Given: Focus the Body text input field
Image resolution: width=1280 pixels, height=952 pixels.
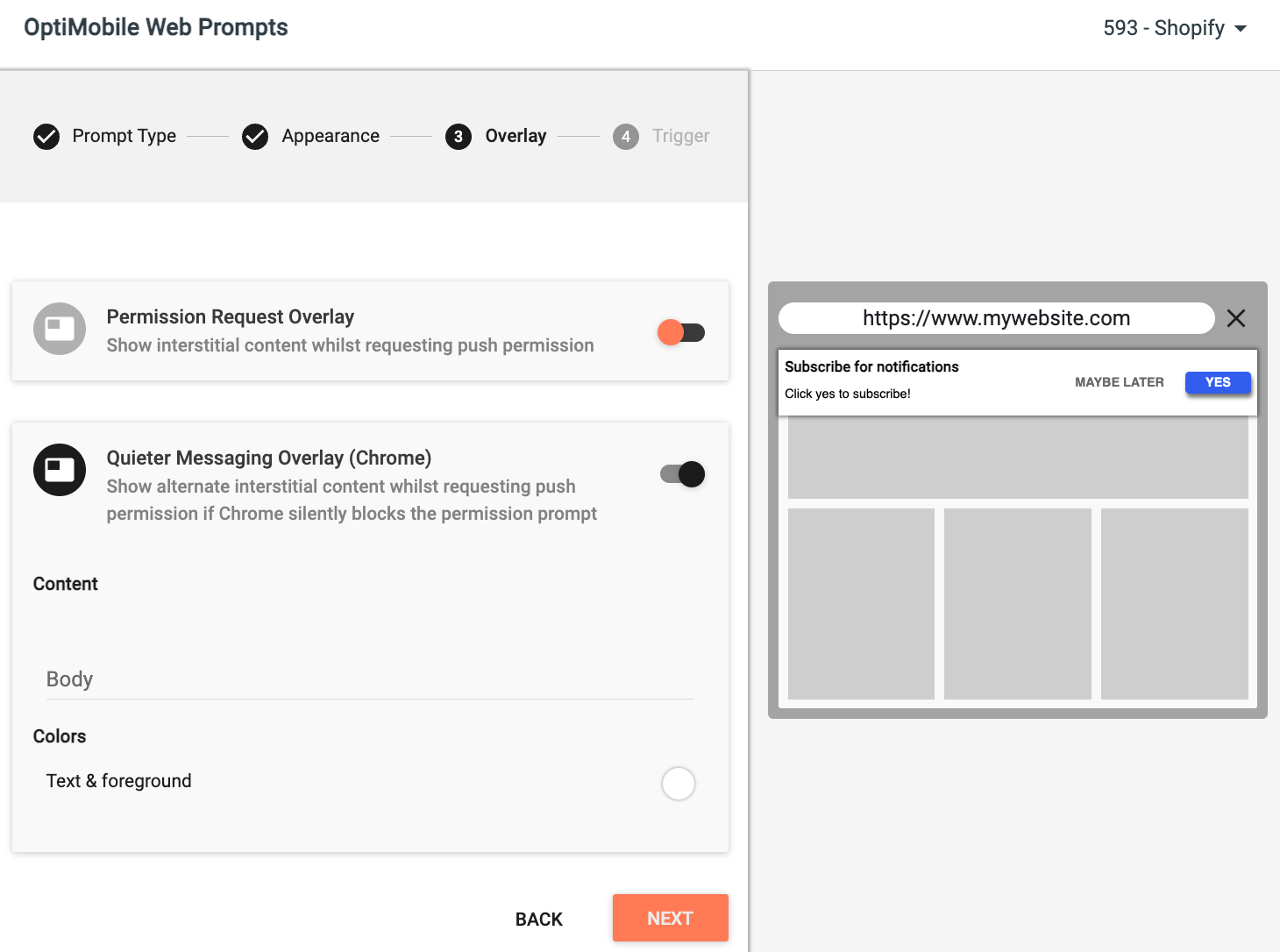Looking at the screenshot, I should (x=370, y=679).
